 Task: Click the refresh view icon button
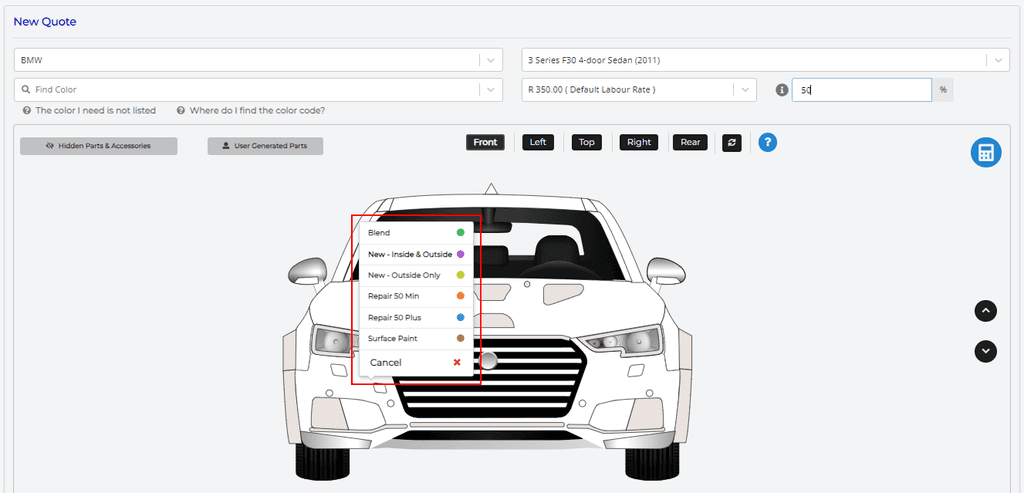(x=732, y=142)
